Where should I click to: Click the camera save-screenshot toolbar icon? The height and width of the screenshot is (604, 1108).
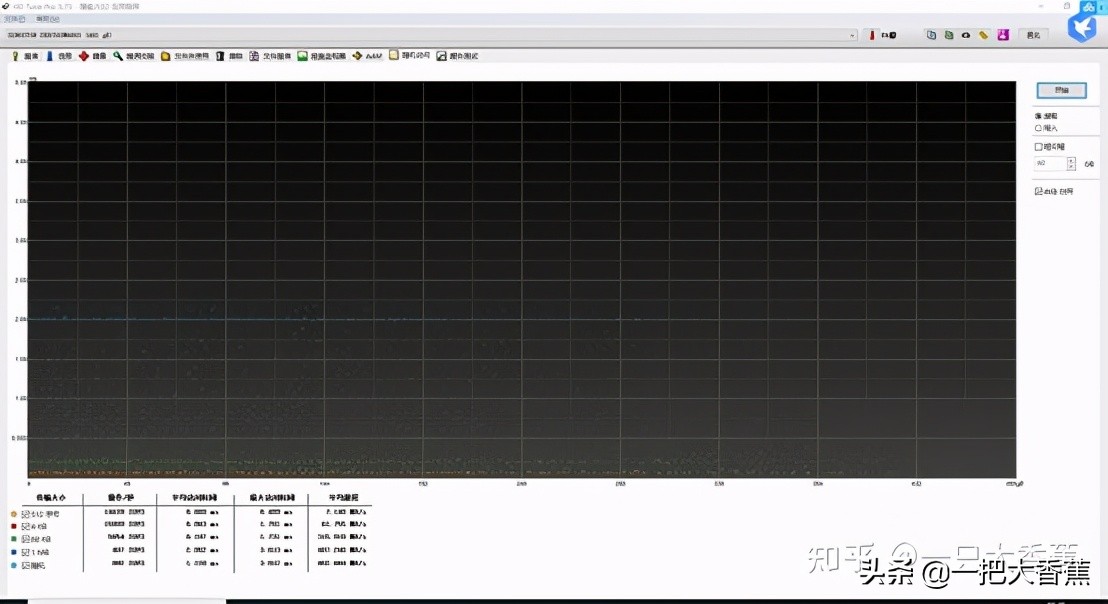point(966,35)
